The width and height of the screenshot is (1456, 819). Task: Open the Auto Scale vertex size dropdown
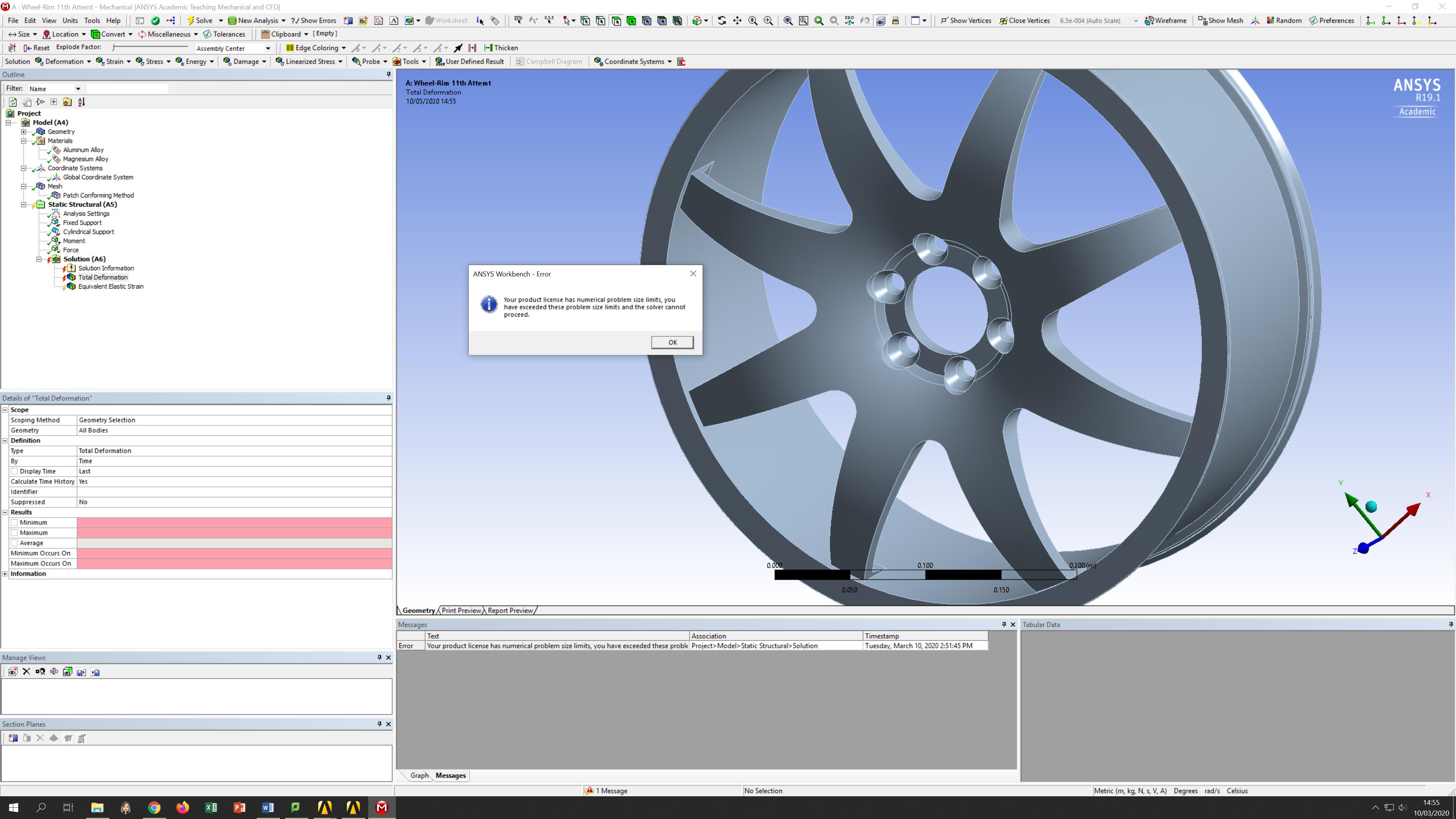pyautogui.click(x=1098, y=20)
